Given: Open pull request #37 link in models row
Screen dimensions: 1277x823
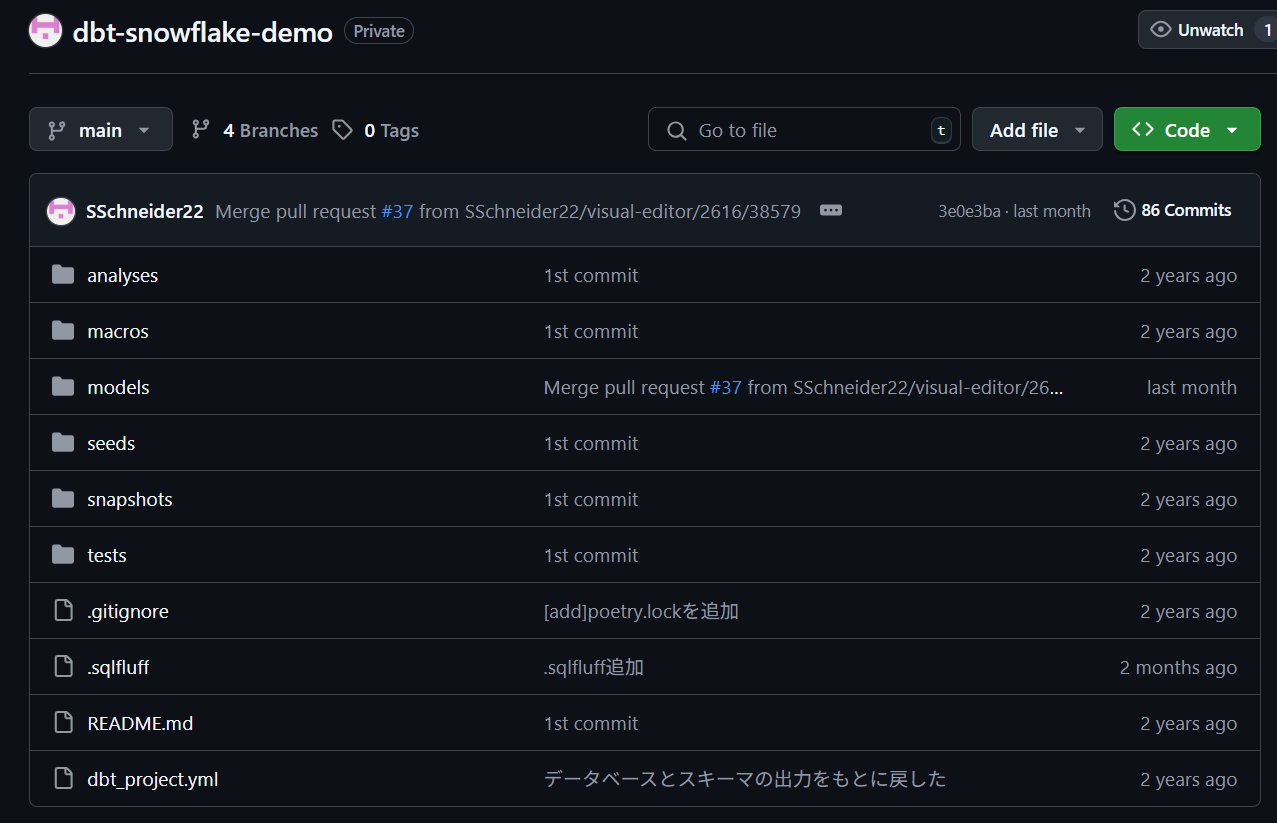Looking at the screenshot, I should (x=726, y=388).
